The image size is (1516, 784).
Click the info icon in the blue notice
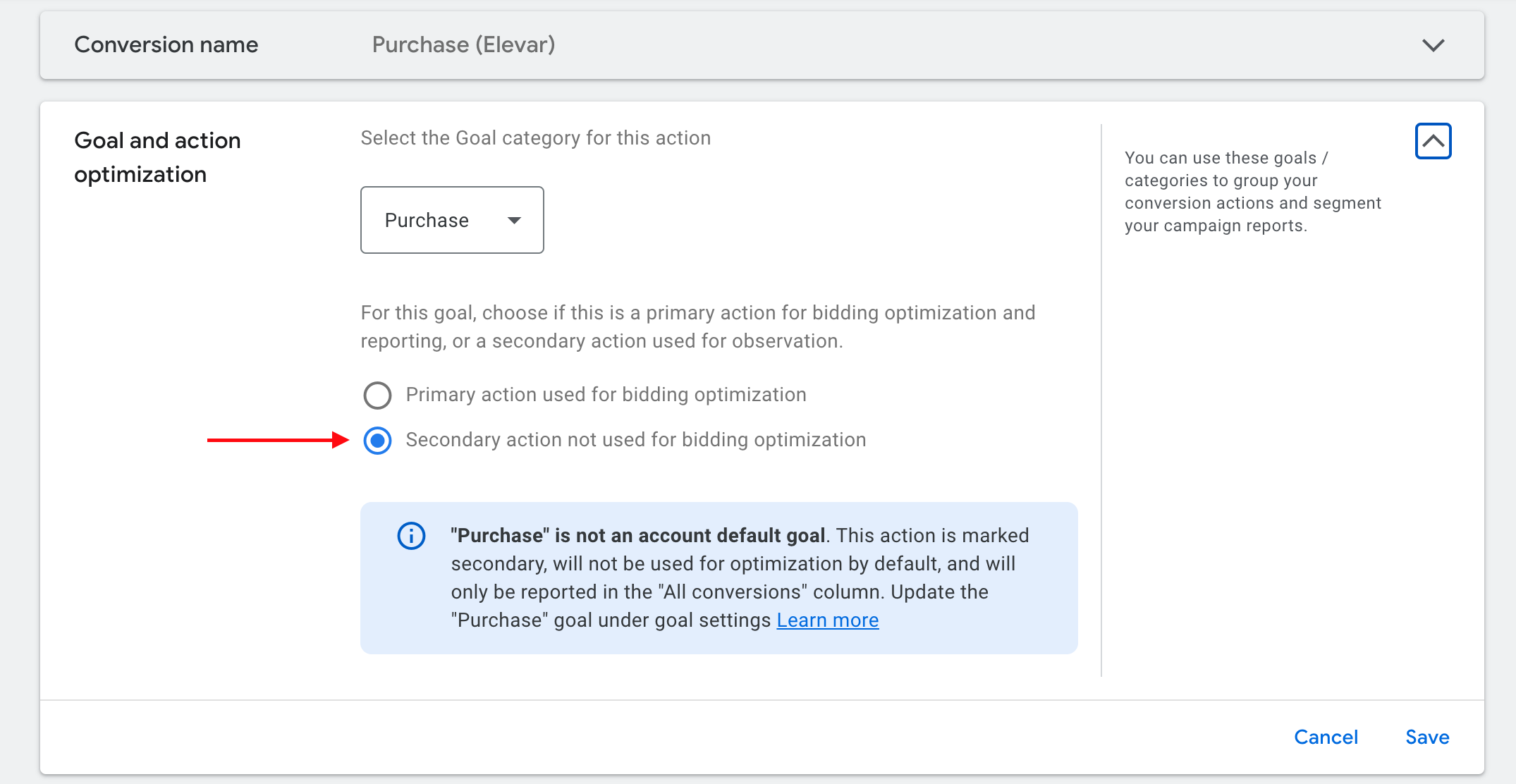click(x=411, y=536)
